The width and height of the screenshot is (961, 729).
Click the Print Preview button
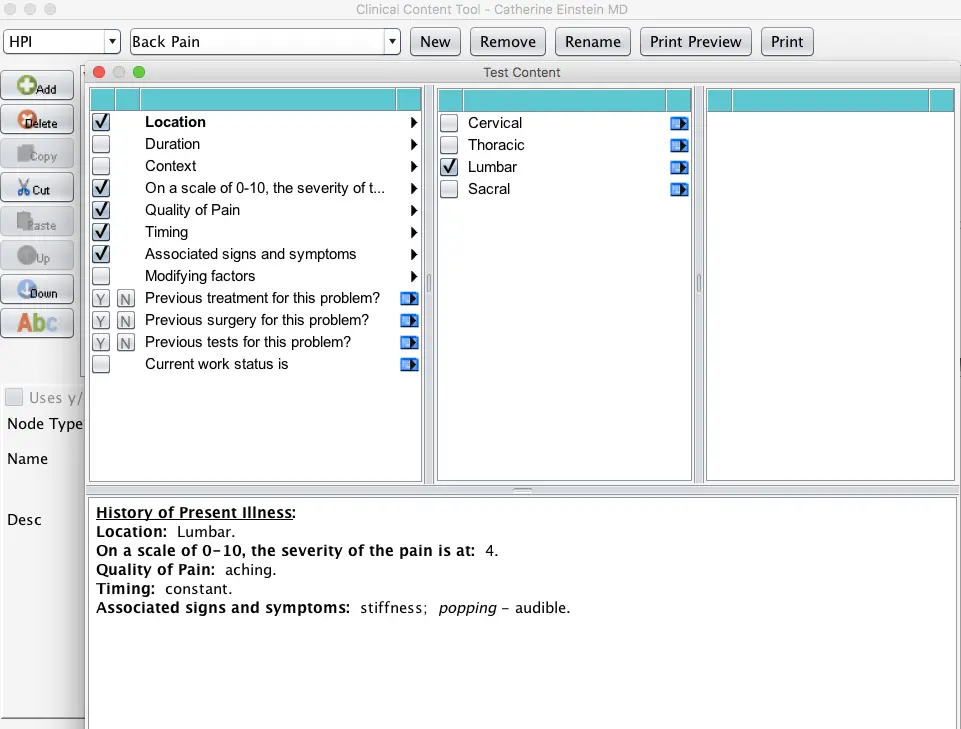[695, 41]
